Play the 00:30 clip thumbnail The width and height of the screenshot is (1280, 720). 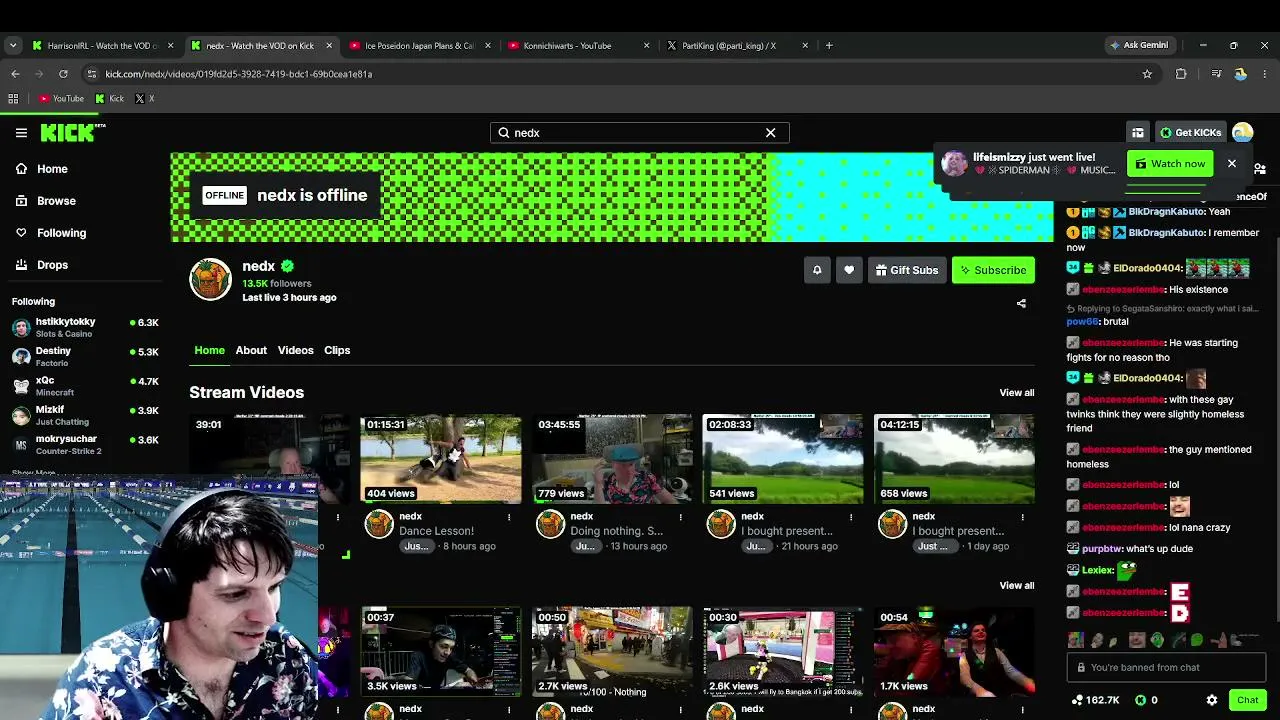click(783, 651)
